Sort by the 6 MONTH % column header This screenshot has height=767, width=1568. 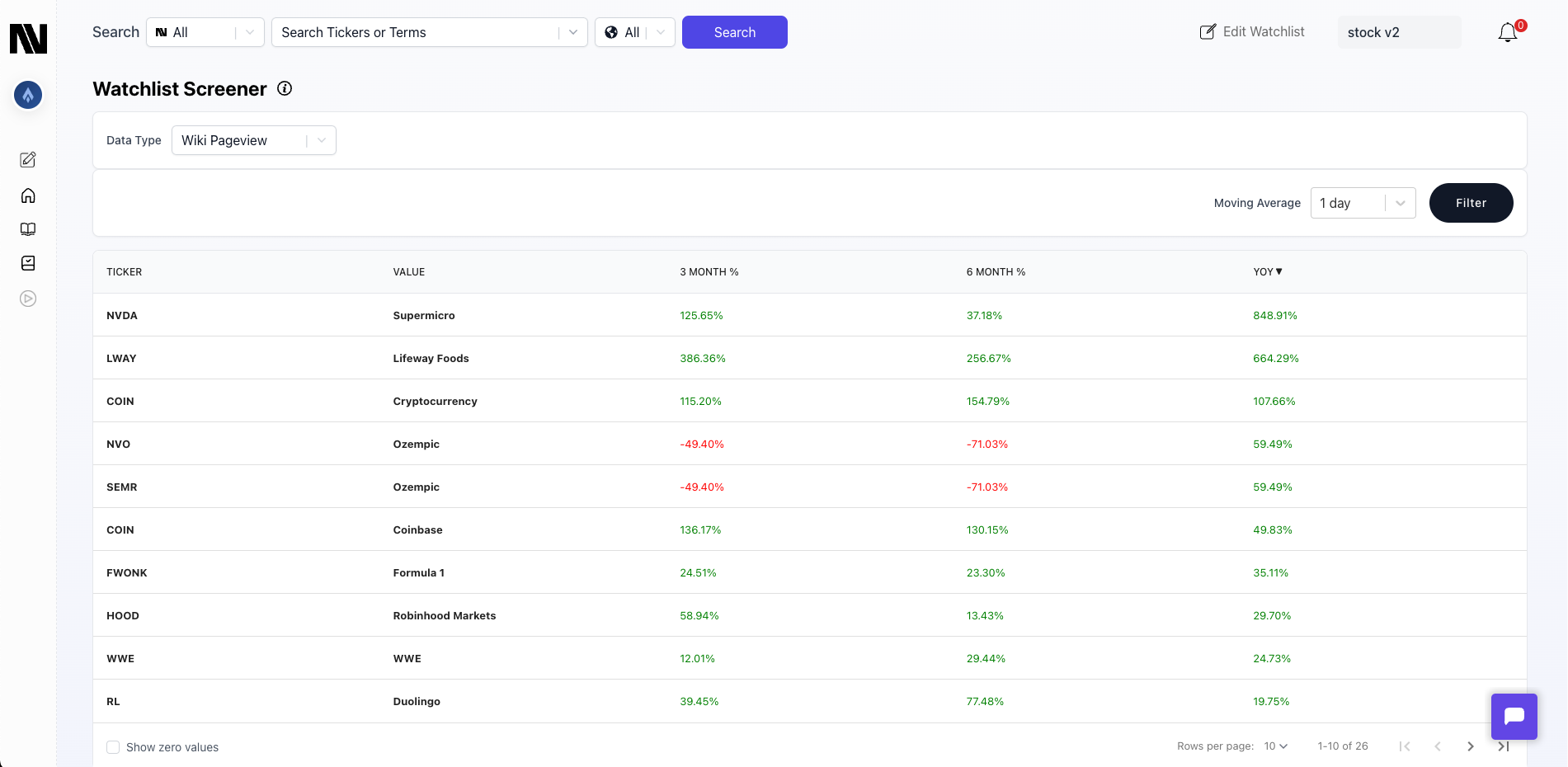(x=996, y=272)
